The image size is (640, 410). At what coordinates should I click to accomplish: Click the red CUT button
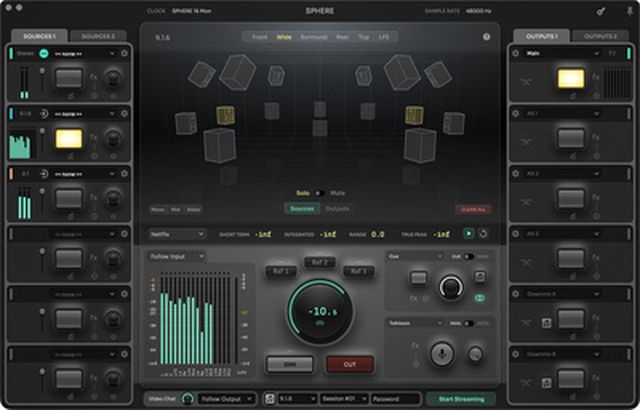[350, 364]
